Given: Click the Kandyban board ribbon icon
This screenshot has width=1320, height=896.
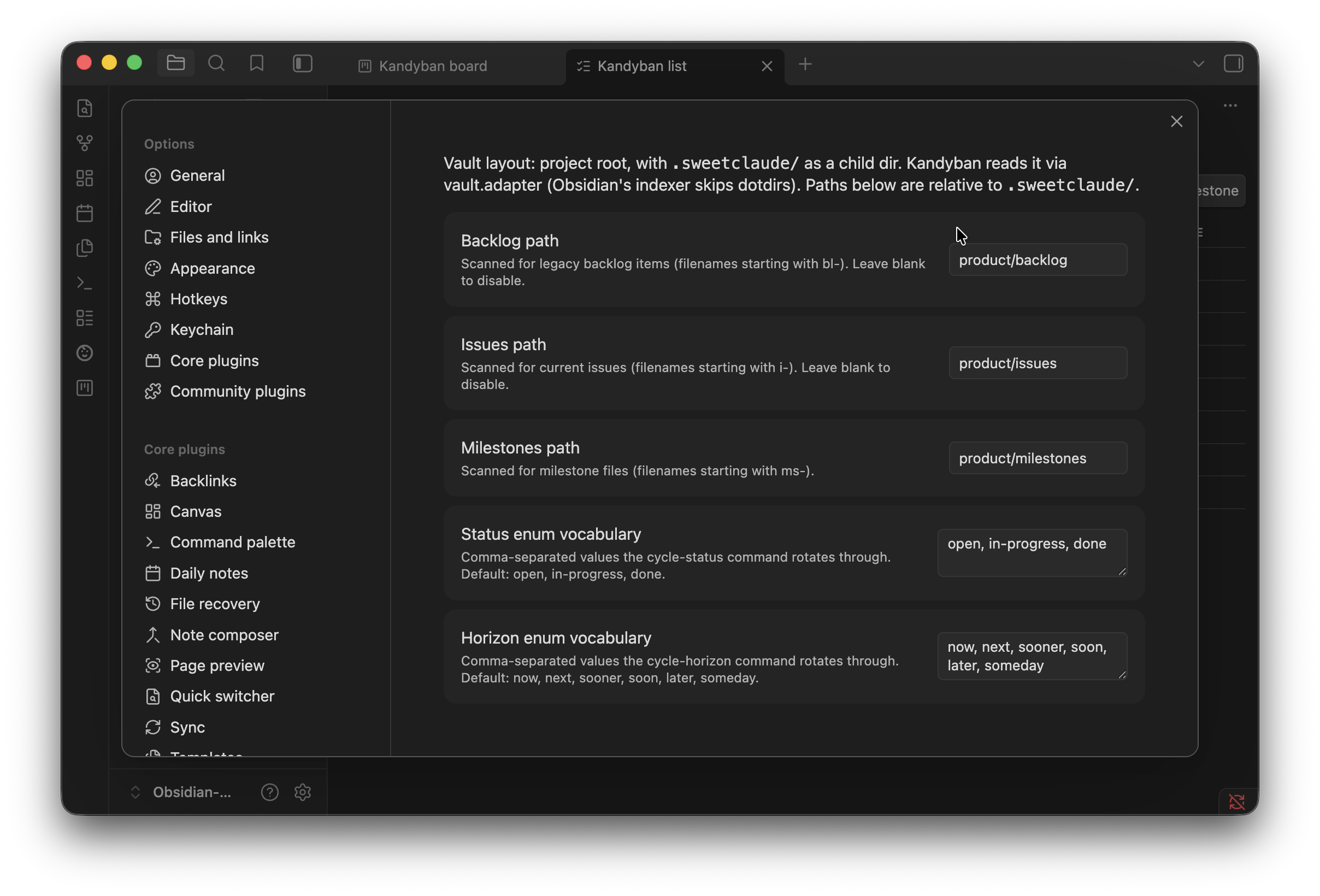Looking at the screenshot, I should tap(85, 388).
